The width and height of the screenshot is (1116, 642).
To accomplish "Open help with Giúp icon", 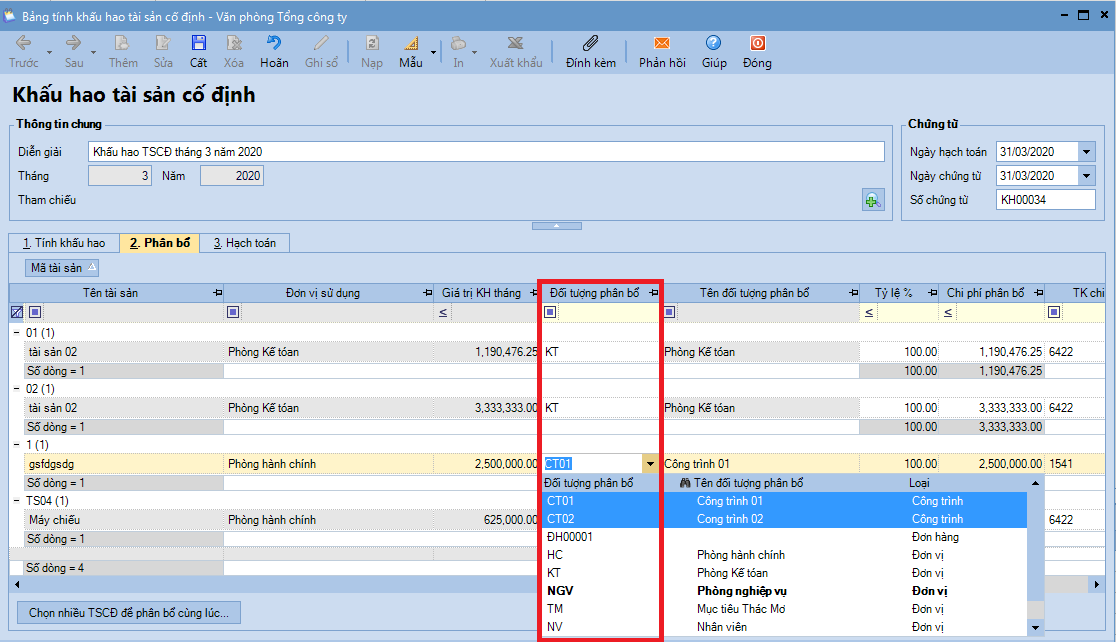I will (x=713, y=44).
